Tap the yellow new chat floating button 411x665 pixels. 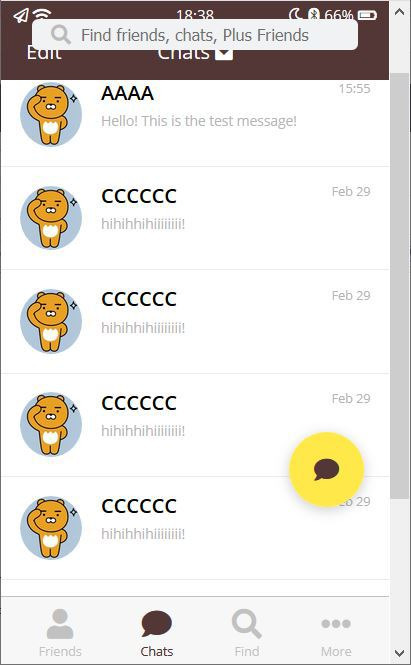point(326,469)
